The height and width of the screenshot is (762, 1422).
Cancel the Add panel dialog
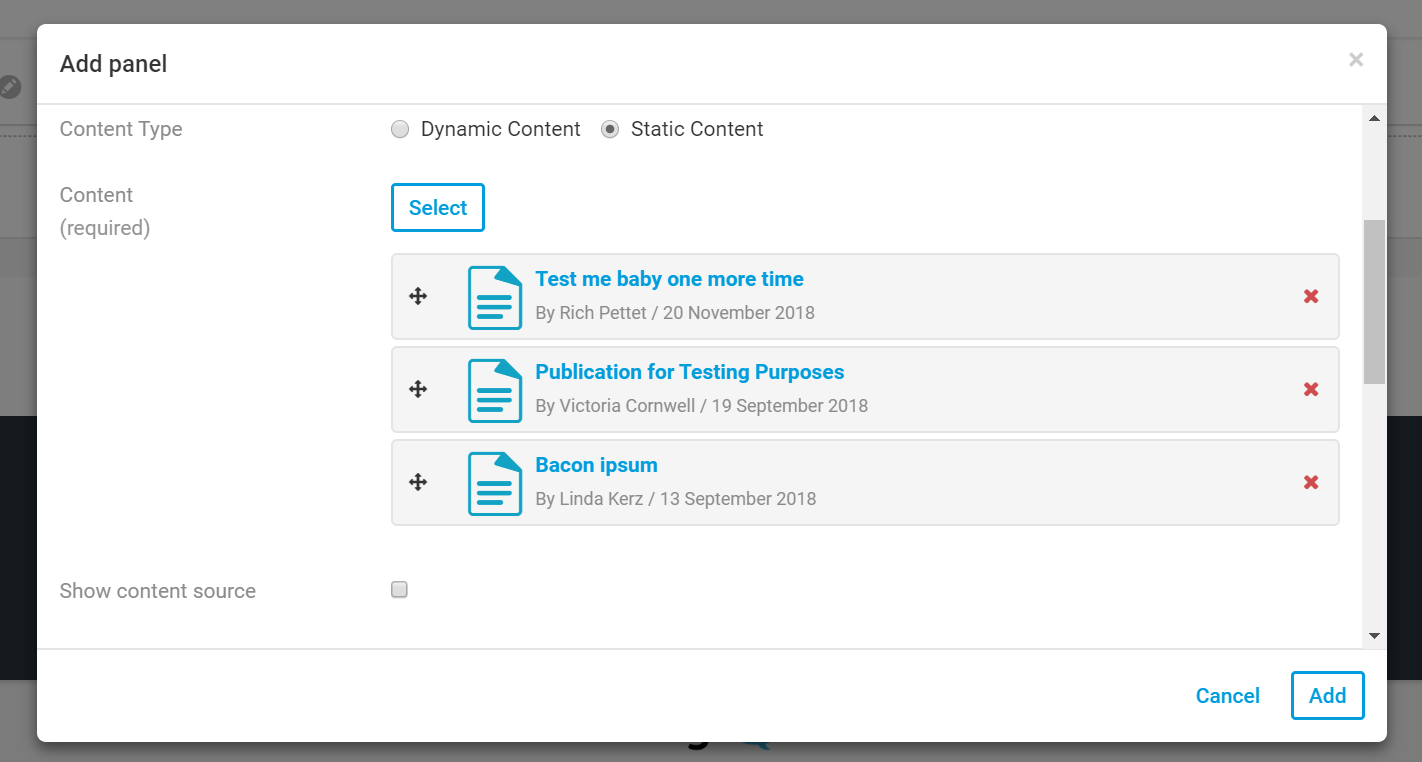[1227, 696]
